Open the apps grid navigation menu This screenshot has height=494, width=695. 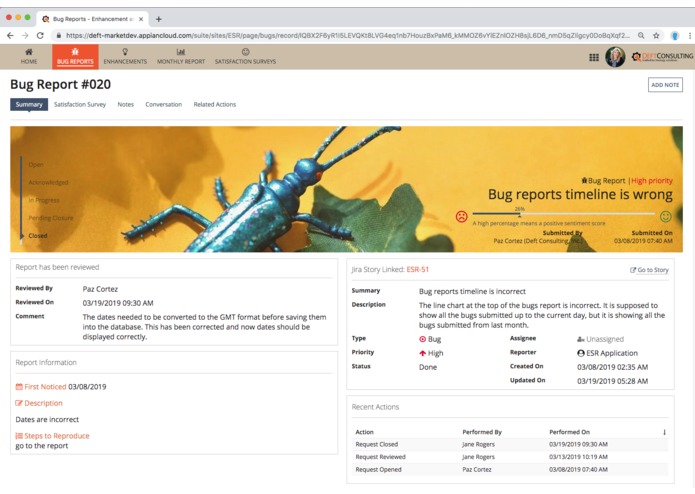[594, 57]
